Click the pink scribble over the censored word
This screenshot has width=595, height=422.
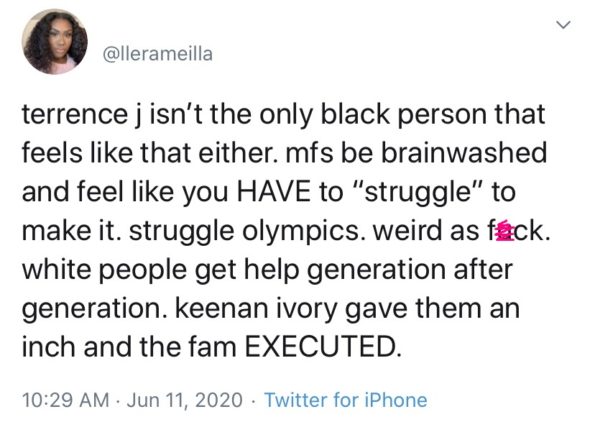(x=505, y=231)
